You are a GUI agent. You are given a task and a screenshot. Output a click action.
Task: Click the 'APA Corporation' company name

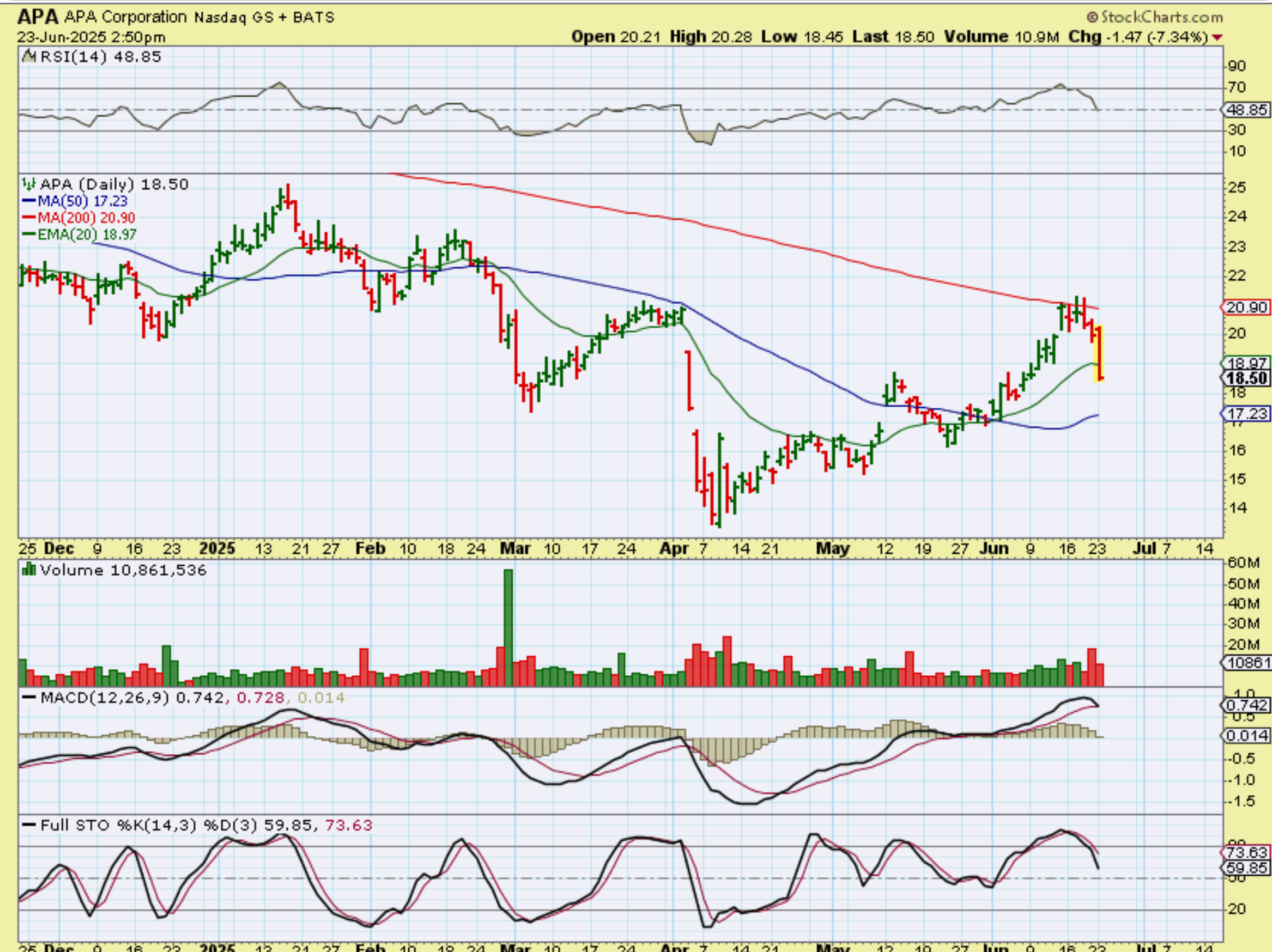click(125, 17)
